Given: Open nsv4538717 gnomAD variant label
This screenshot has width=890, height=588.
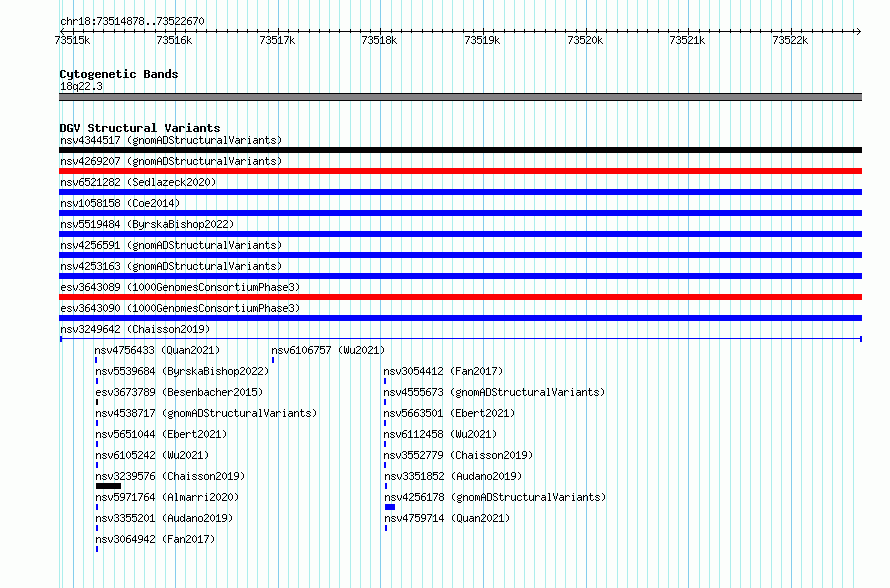Looking at the screenshot, I should pyautogui.click(x=206, y=413).
